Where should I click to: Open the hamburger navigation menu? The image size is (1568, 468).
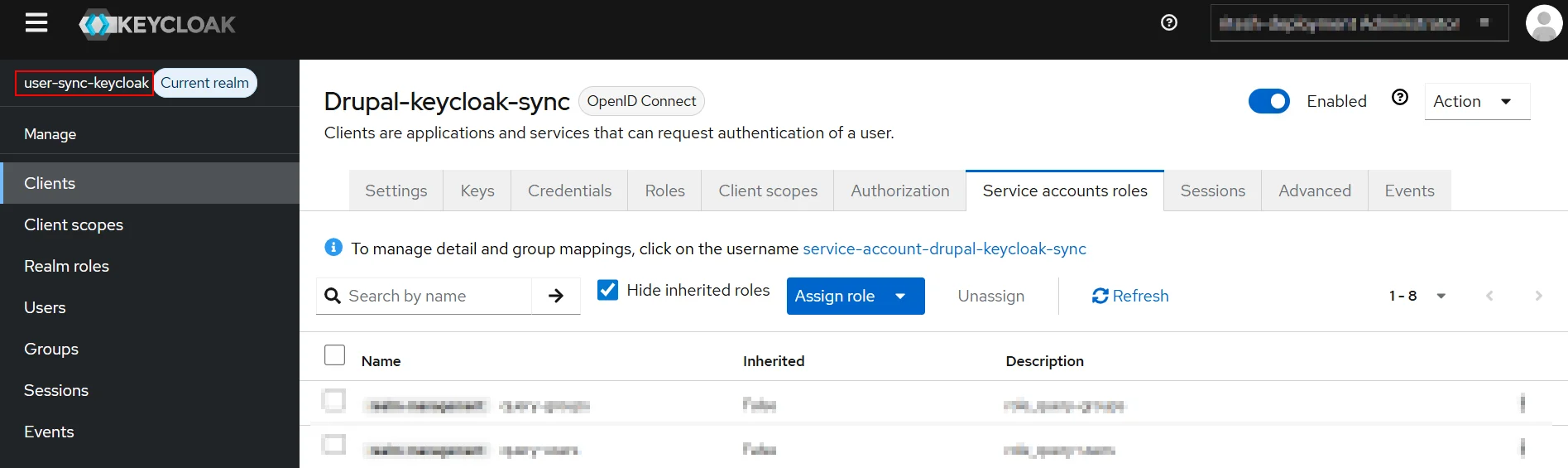pyautogui.click(x=36, y=23)
